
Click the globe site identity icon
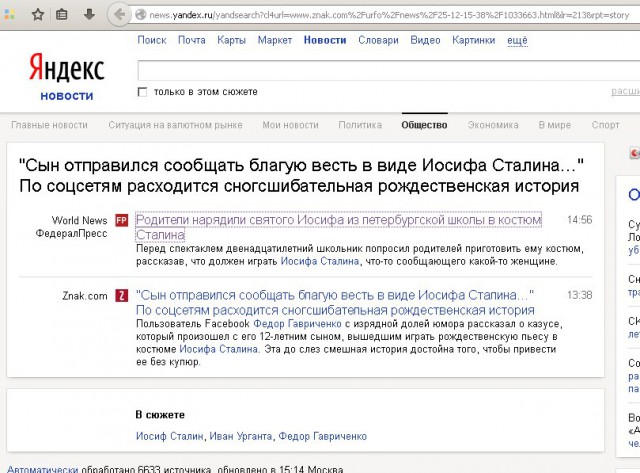140,15
